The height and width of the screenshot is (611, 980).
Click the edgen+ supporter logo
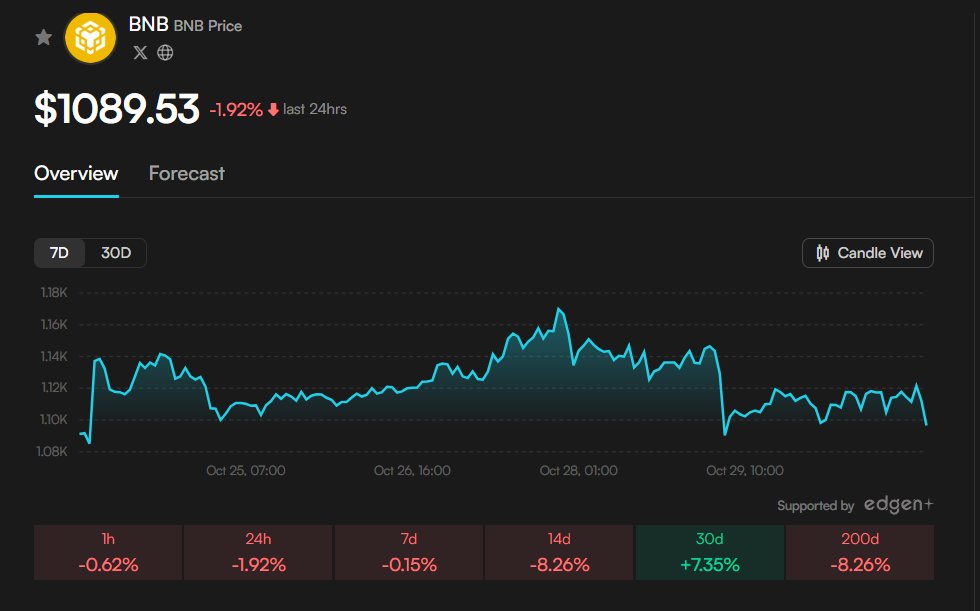898,504
